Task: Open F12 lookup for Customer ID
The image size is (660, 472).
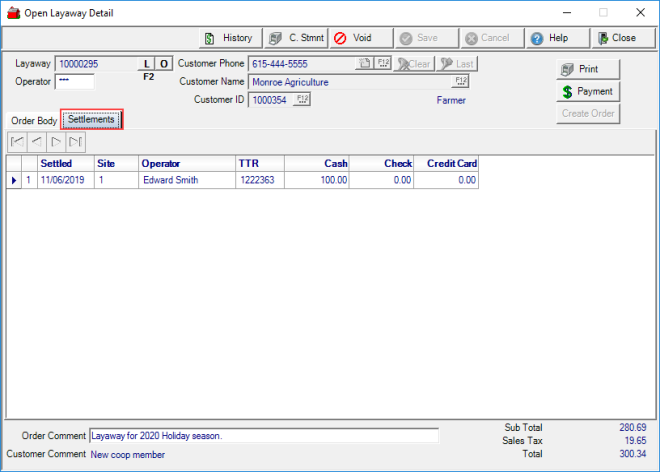Action: pyautogui.click(x=303, y=100)
